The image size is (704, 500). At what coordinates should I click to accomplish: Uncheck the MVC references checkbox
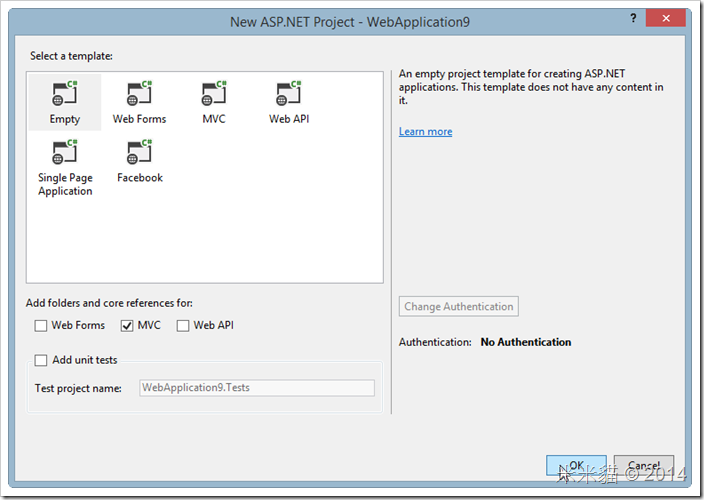(127, 325)
